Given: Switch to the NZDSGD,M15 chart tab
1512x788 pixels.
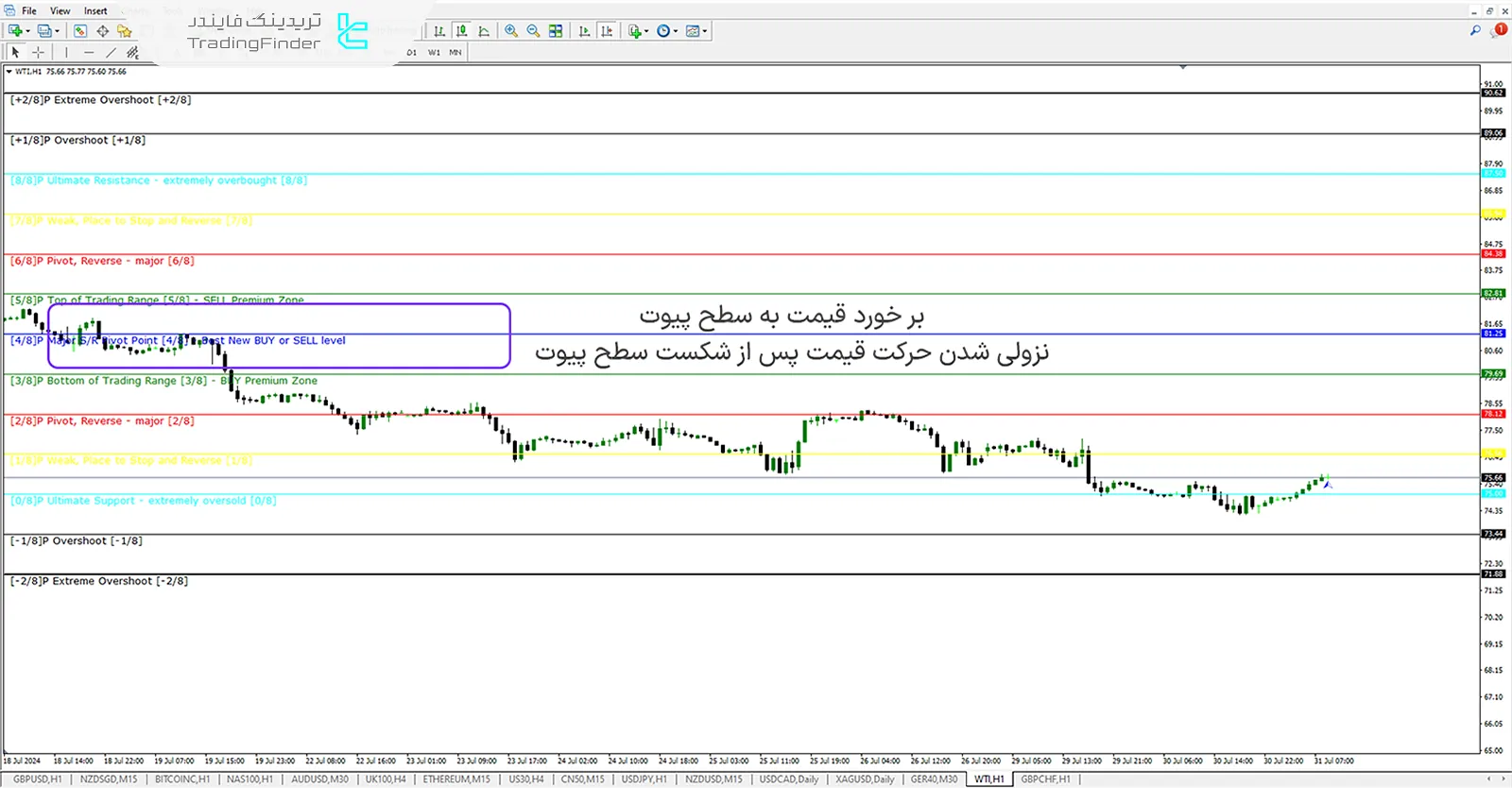Looking at the screenshot, I should point(109,779).
